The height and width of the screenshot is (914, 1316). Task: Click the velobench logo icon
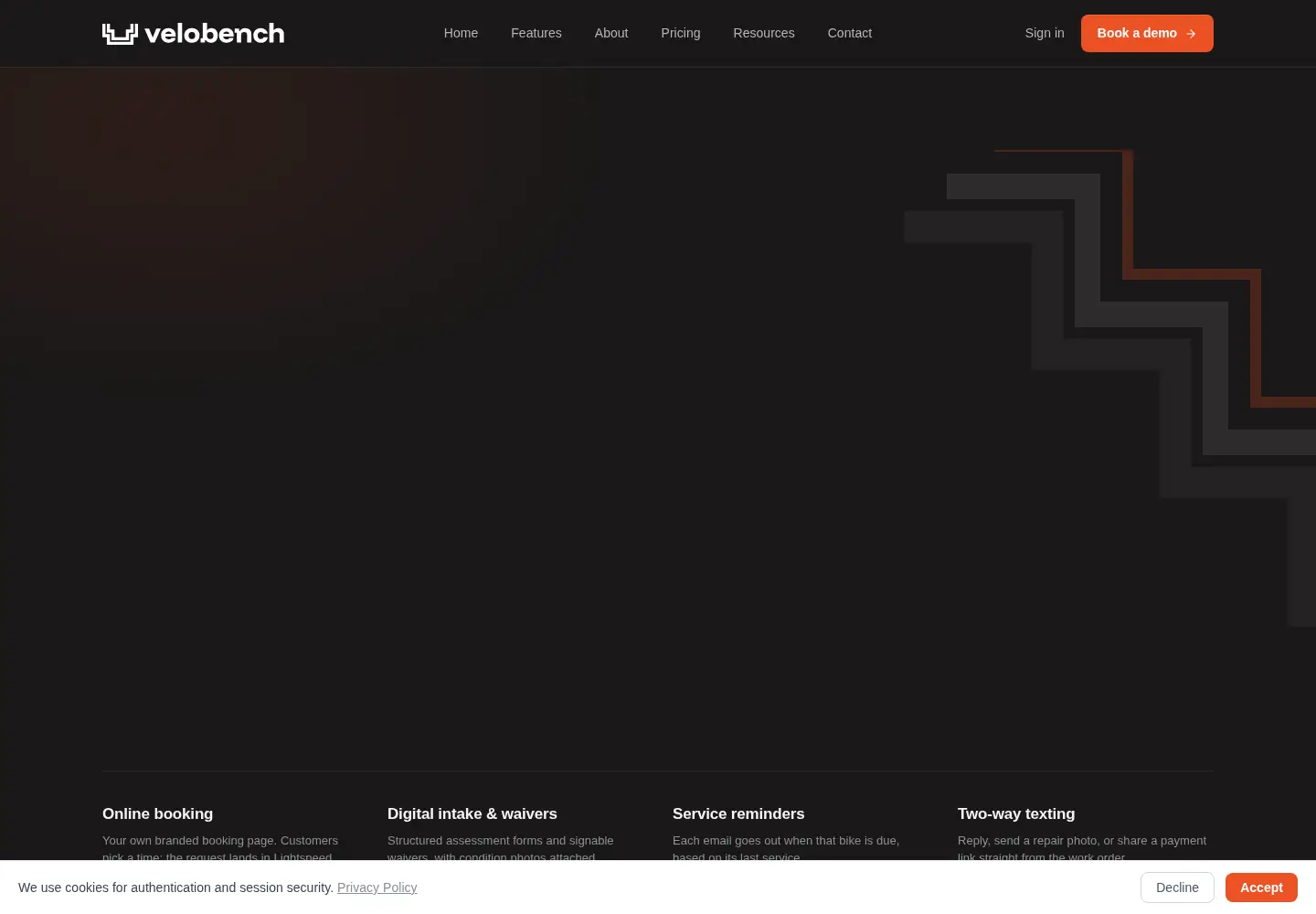pos(120,34)
